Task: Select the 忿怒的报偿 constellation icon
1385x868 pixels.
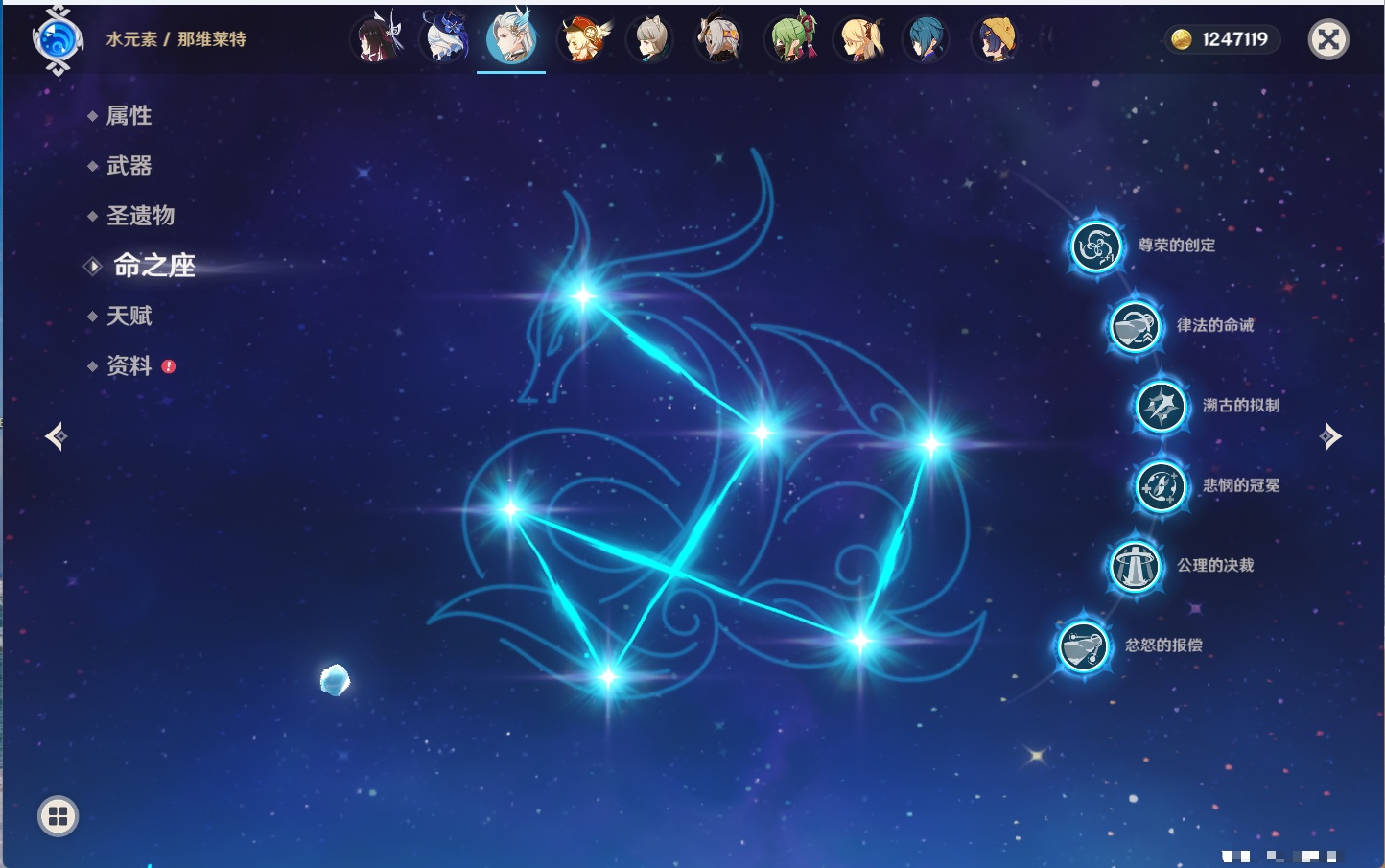Action: pyautogui.click(x=1083, y=645)
